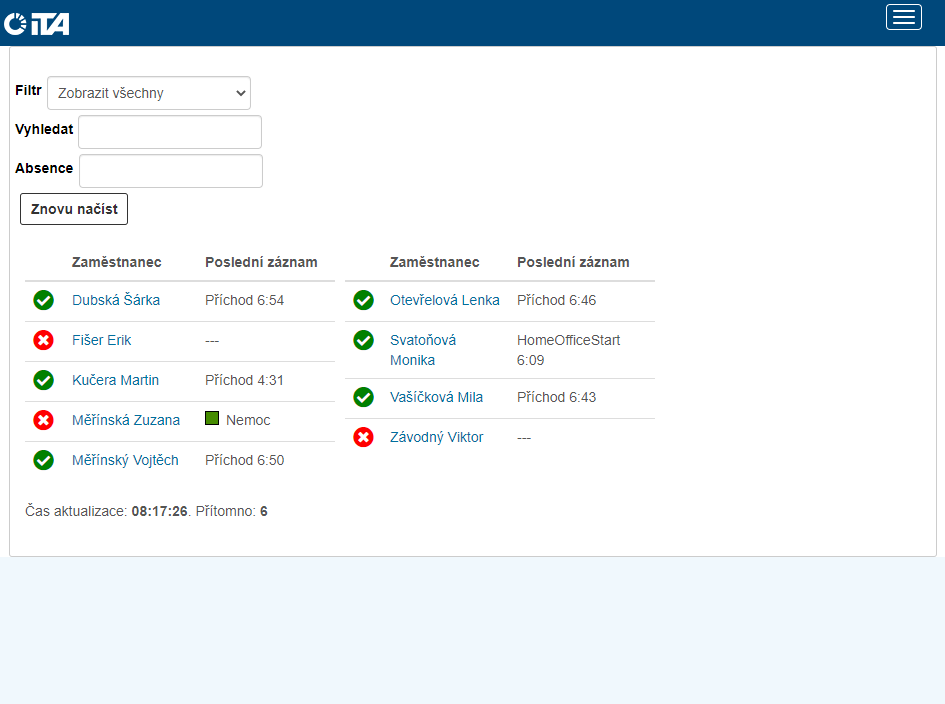The width and height of the screenshot is (945, 704).
Task: Open Vašíčková Mila employee link
Action: click(436, 397)
